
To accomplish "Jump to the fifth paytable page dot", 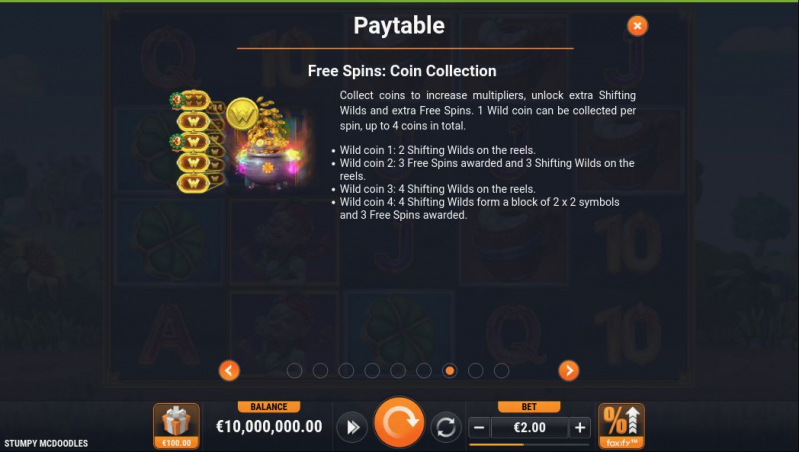I will tap(398, 370).
